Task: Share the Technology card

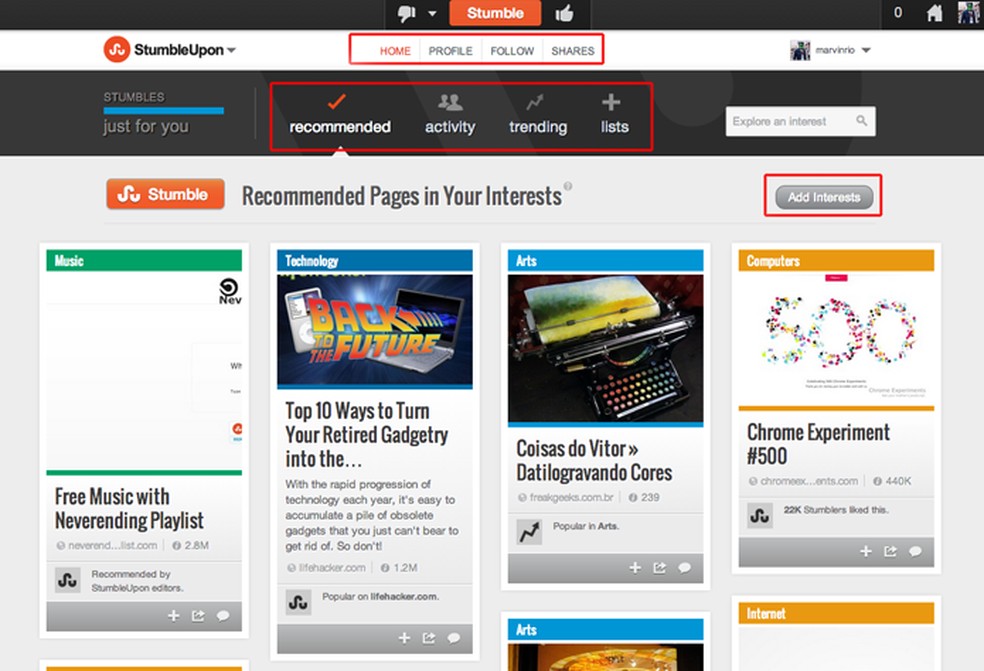Action: (x=429, y=638)
